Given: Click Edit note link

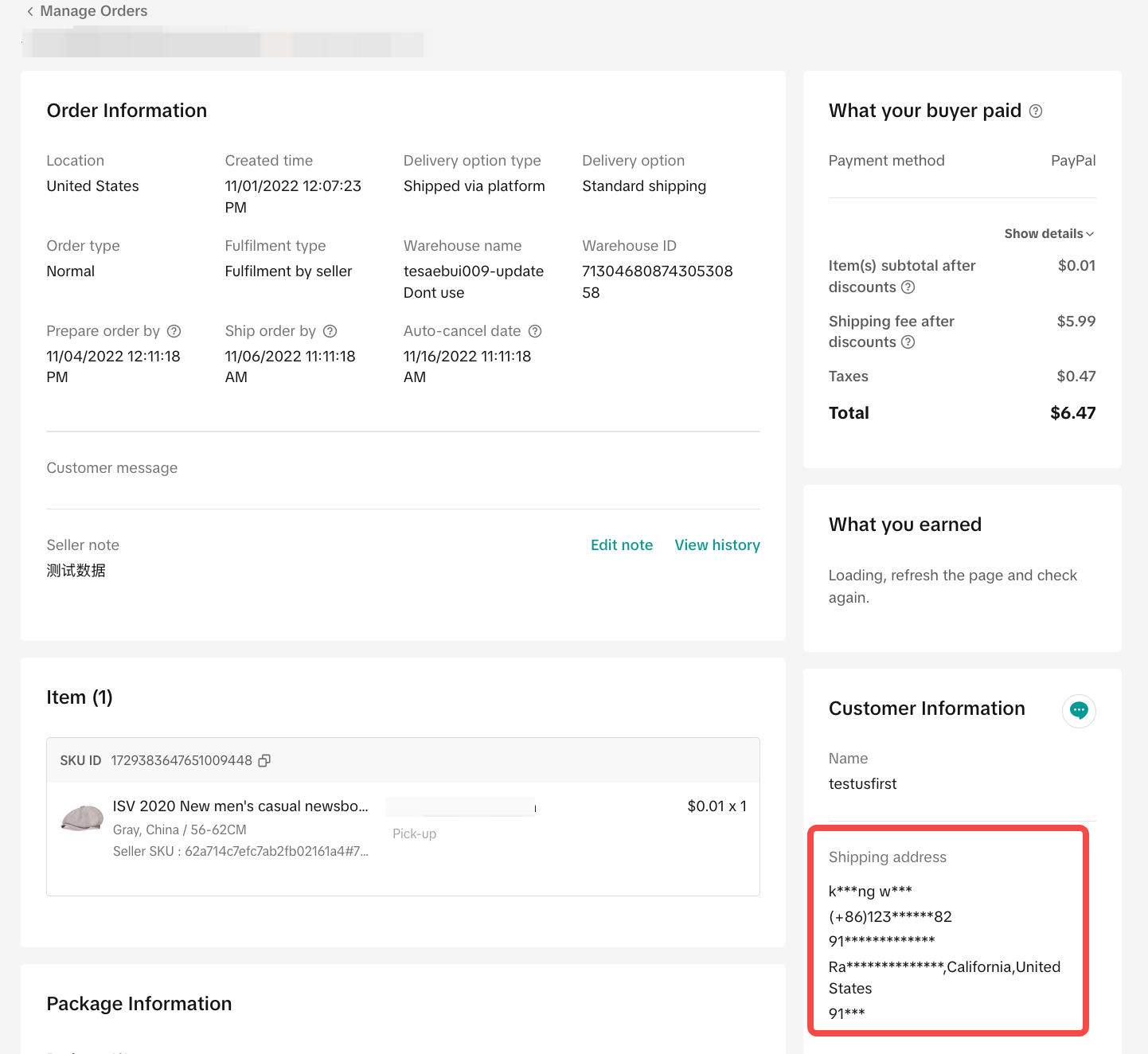Looking at the screenshot, I should pyautogui.click(x=621, y=545).
